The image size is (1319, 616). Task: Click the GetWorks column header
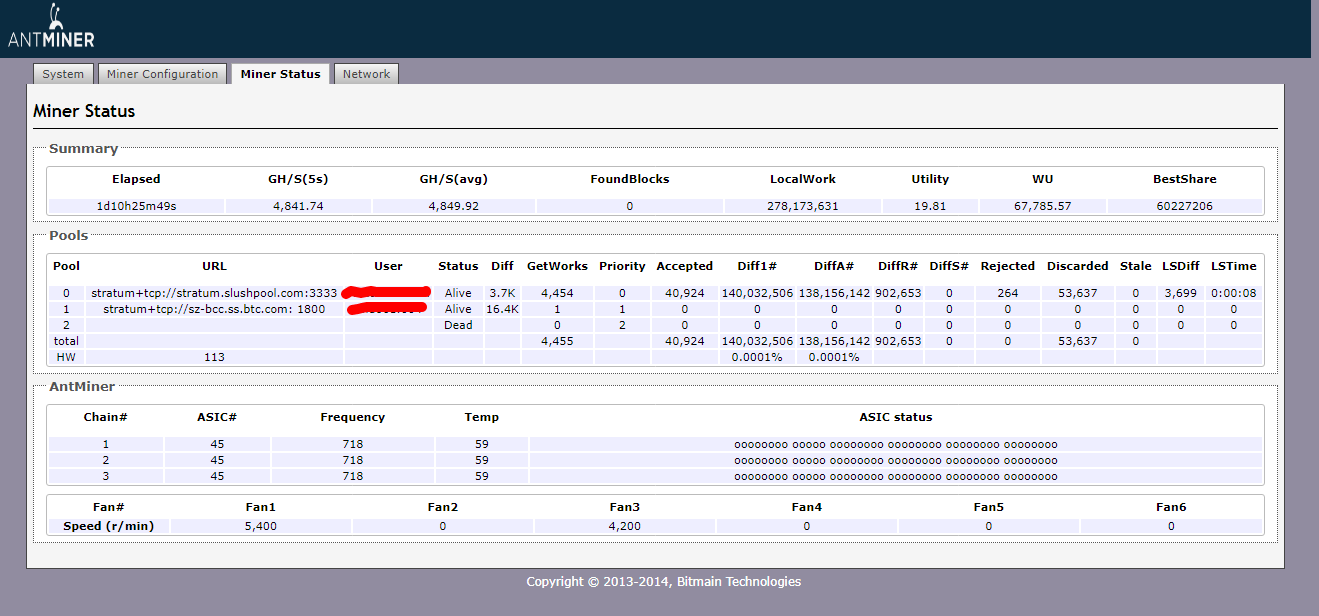pyautogui.click(x=556, y=266)
